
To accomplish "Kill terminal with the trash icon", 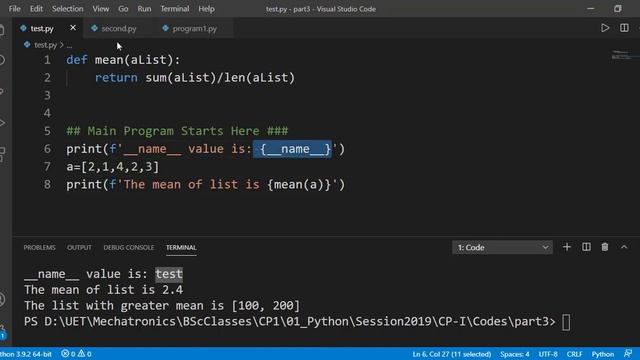I will [x=605, y=247].
